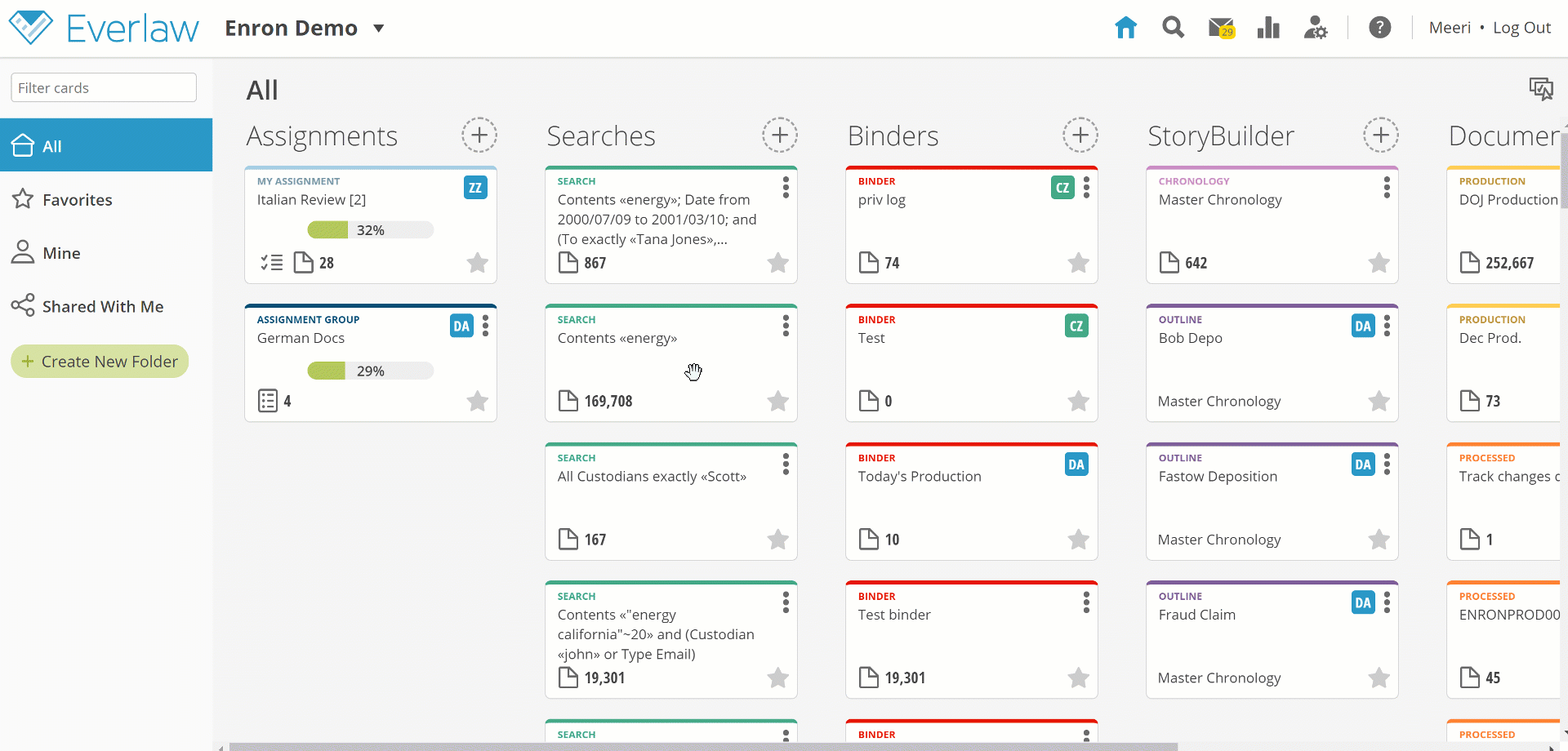The image size is (1568, 751).
Task: Expand options for energy california search
Action: pyautogui.click(x=786, y=602)
